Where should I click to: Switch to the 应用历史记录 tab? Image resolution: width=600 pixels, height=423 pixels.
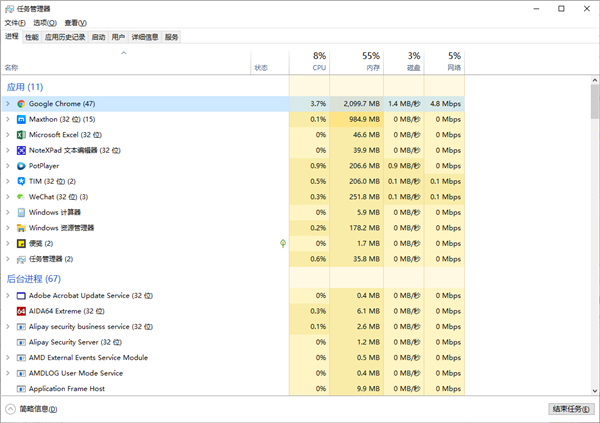[x=65, y=37]
